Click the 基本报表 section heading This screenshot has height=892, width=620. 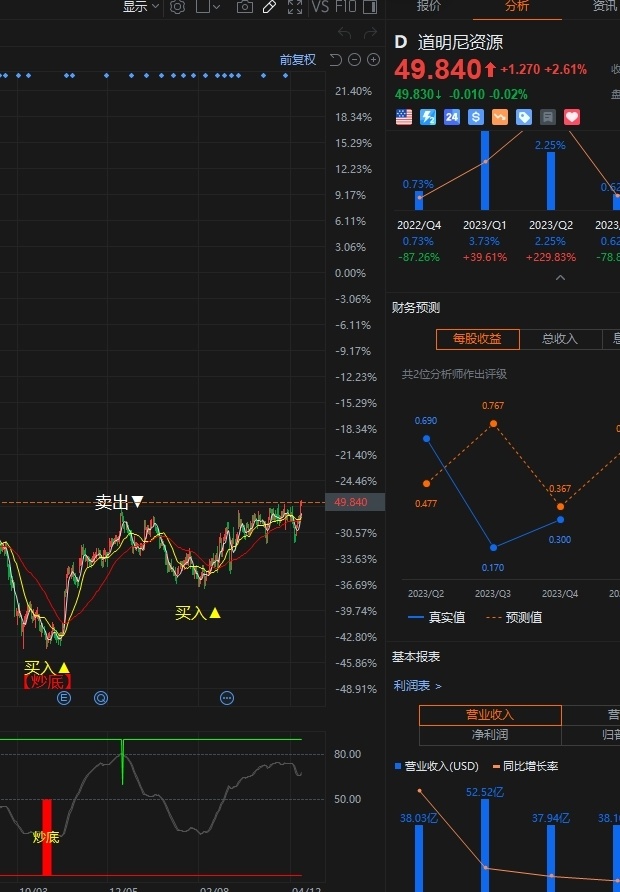416,656
